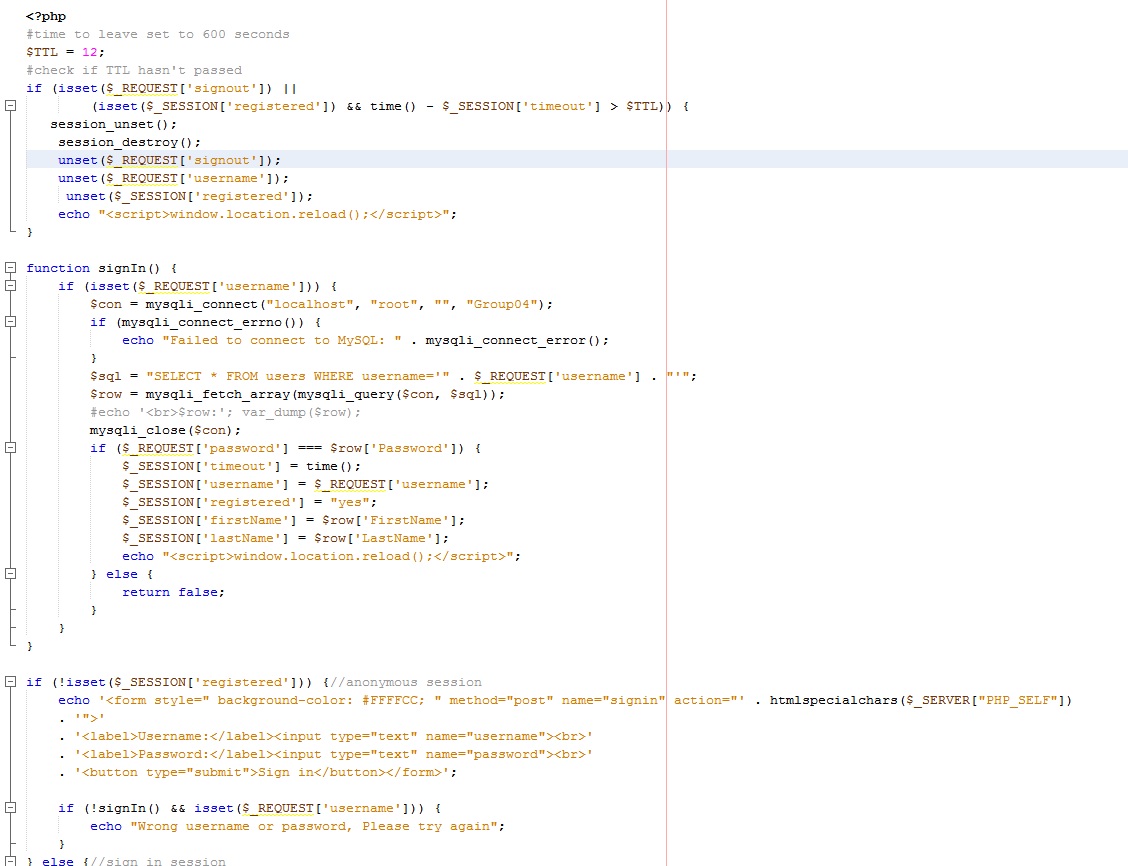Fold the if isset username block inside signIn
This screenshot has height=866, width=1128.
point(10,286)
